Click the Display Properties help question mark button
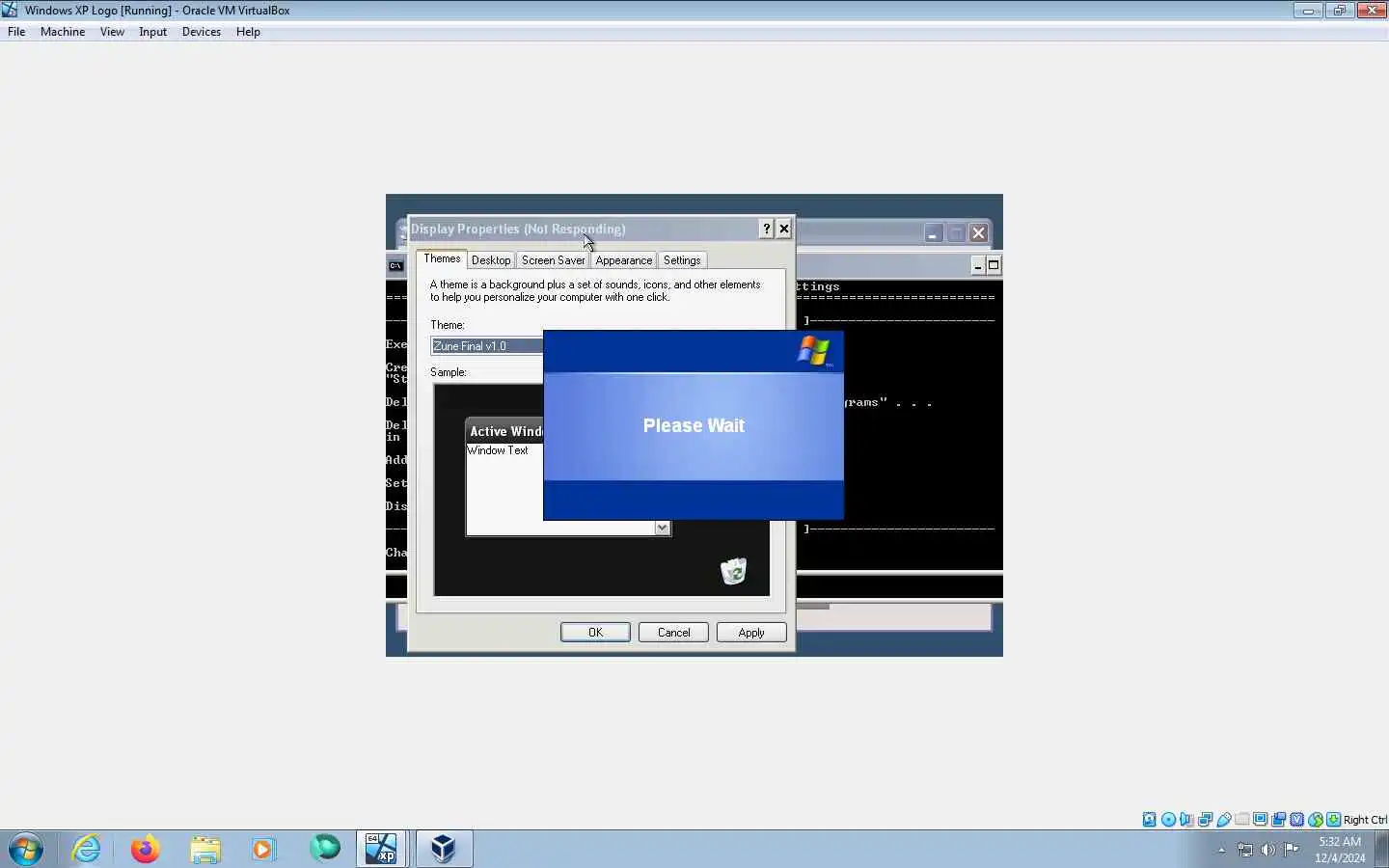Image resolution: width=1389 pixels, height=868 pixels. [766, 229]
